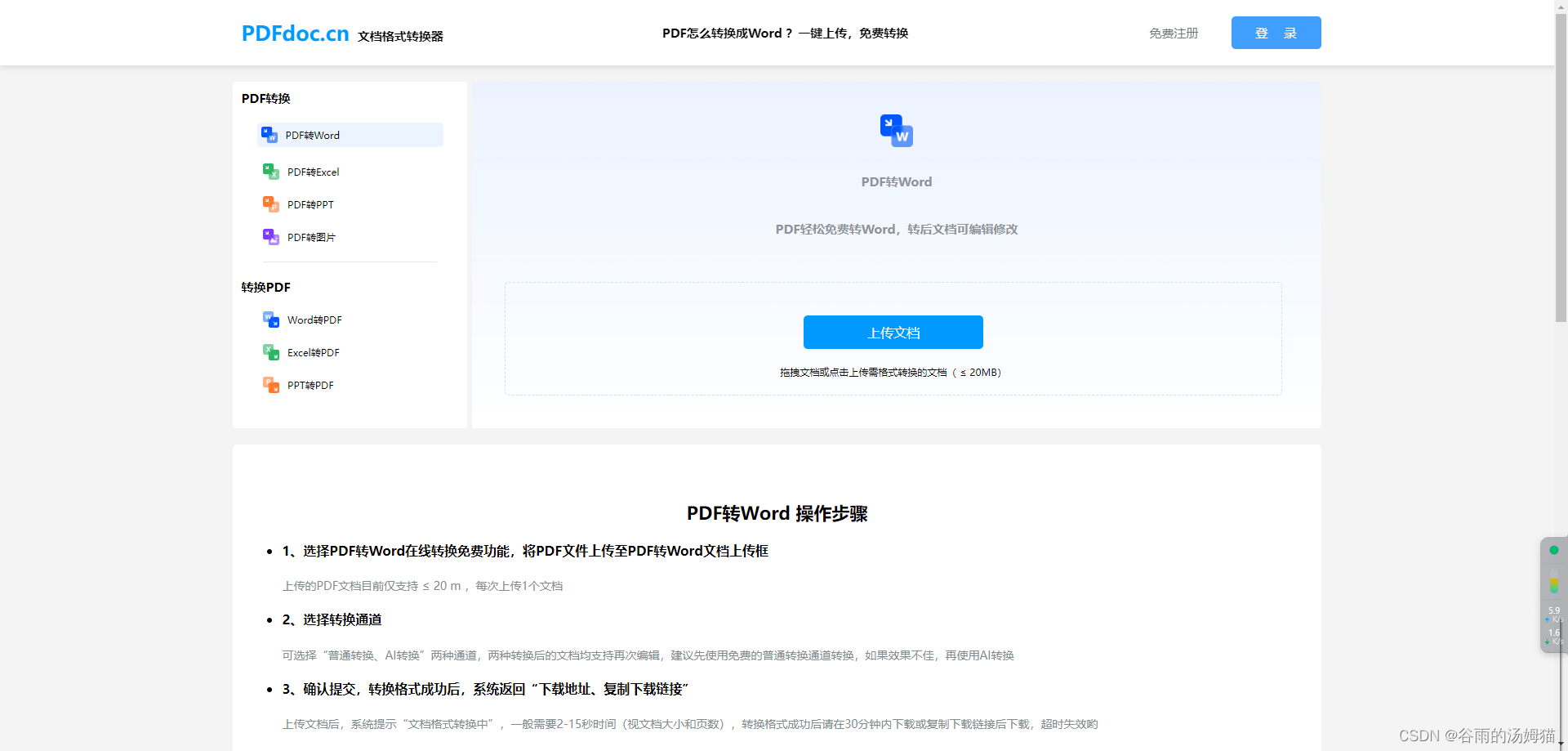Choose the orange PDF转PPT icon
Screen dimensions: 1568x751
(271, 204)
